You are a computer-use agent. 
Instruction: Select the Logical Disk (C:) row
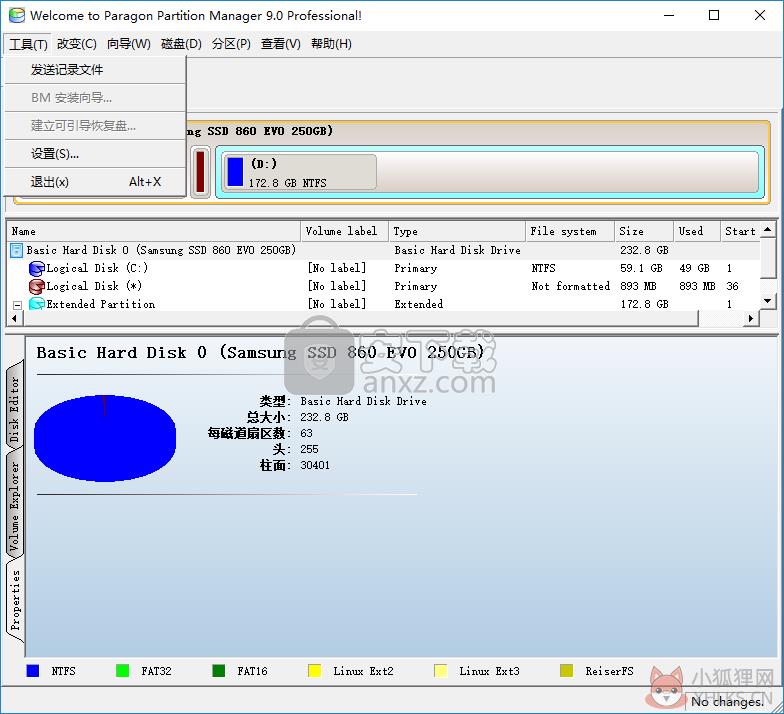[x=384, y=268]
